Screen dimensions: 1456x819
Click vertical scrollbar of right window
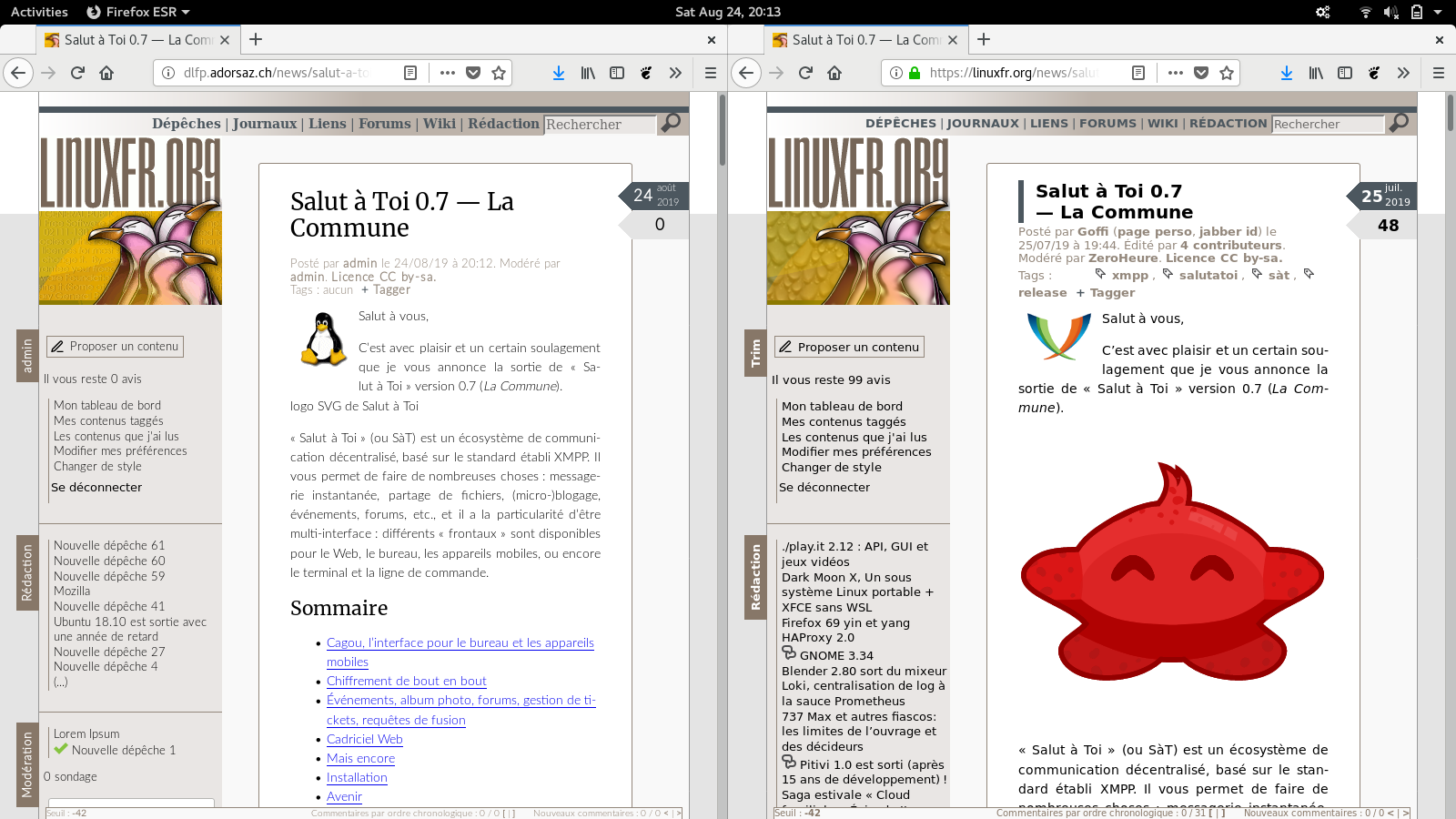(1451, 113)
